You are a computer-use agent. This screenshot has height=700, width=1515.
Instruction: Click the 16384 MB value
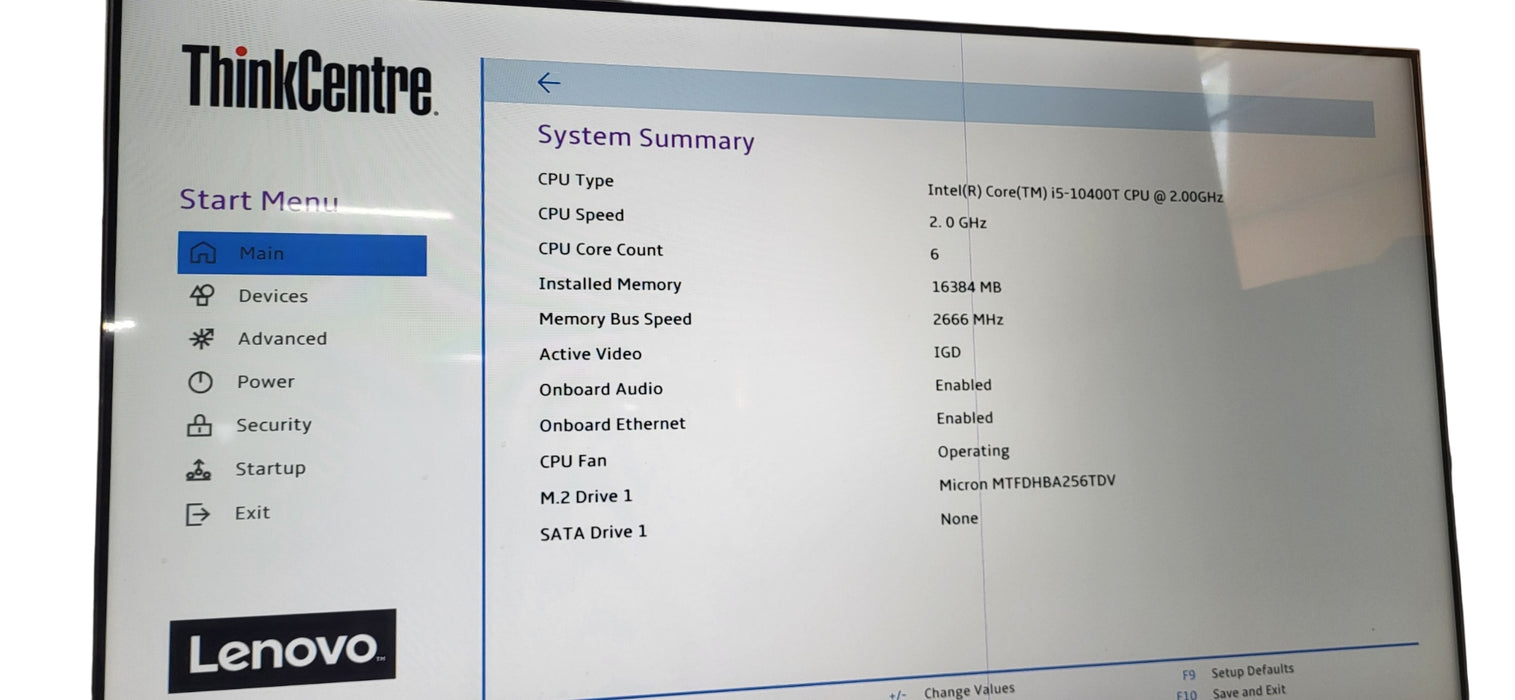966,287
